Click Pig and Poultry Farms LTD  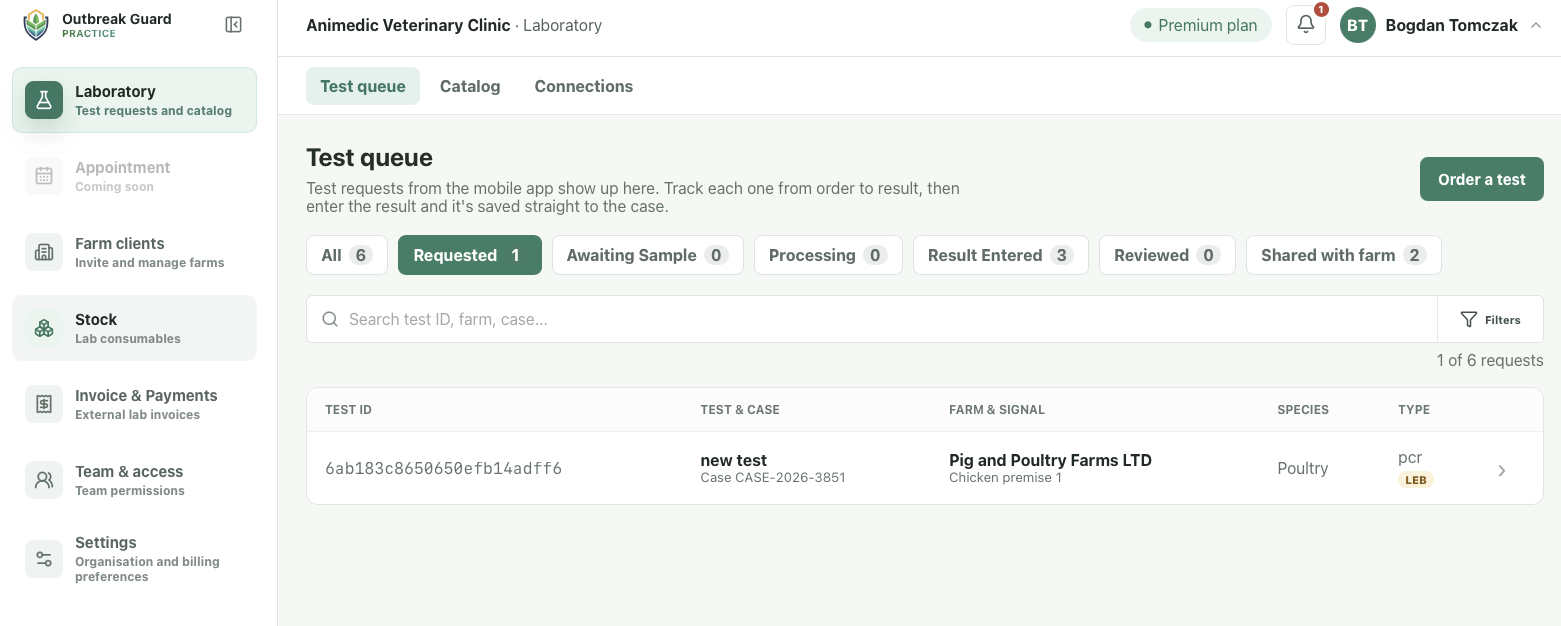pyautogui.click(x=1050, y=460)
